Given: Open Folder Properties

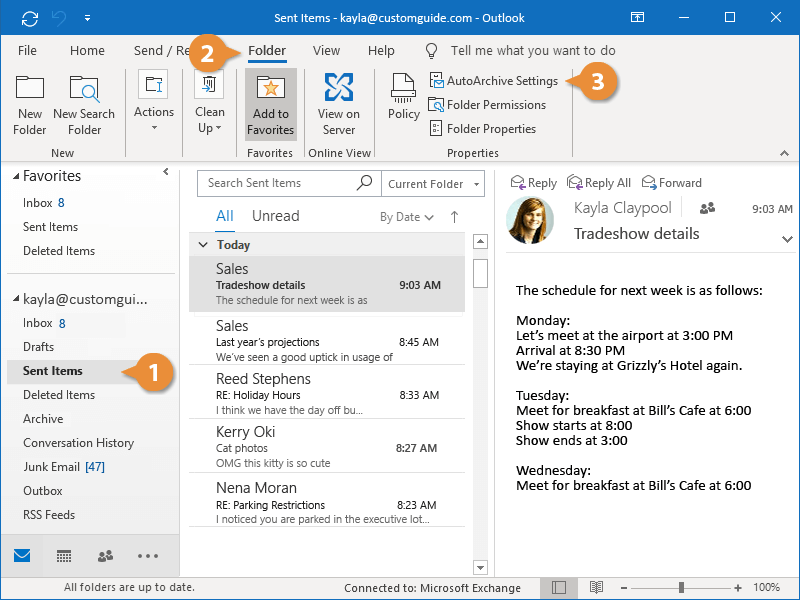Looking at the screenshot, I should click(483, 129).
